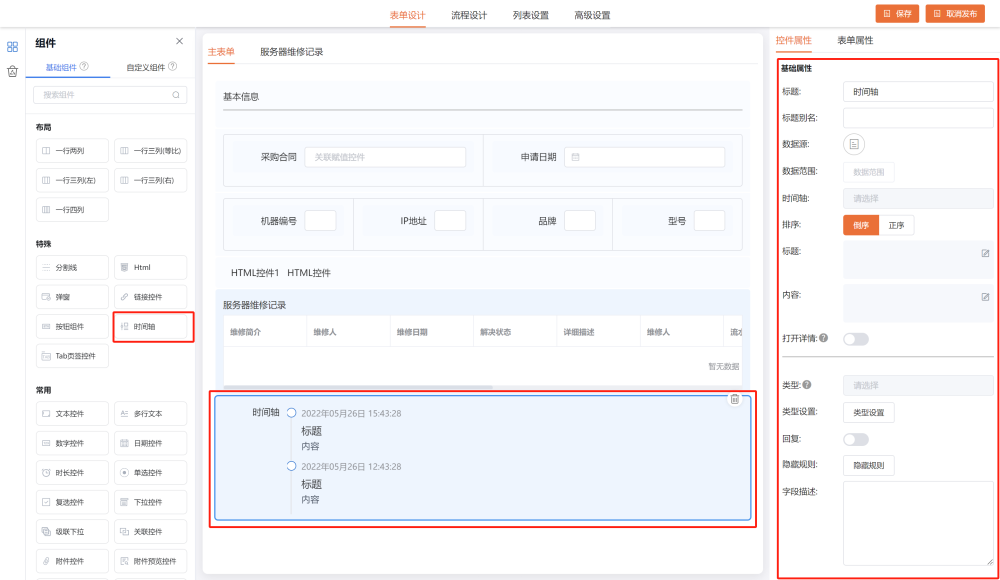Toggle the 打开详情 switch
1000x580 pixels.
tap(856, 339)
